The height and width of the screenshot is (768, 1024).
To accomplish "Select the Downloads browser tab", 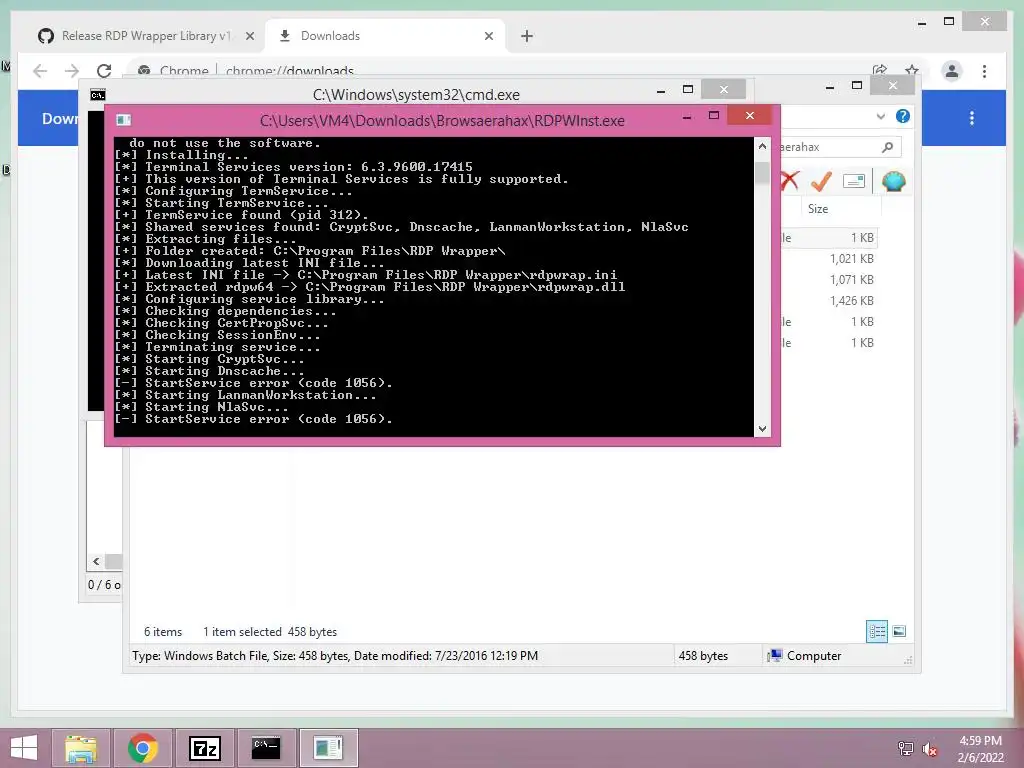I will (385, 36).
